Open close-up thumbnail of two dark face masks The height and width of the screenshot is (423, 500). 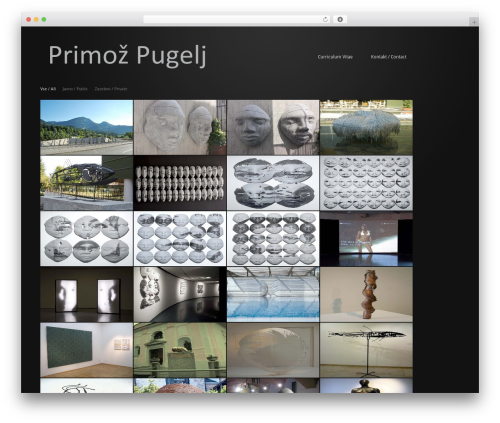273,127
